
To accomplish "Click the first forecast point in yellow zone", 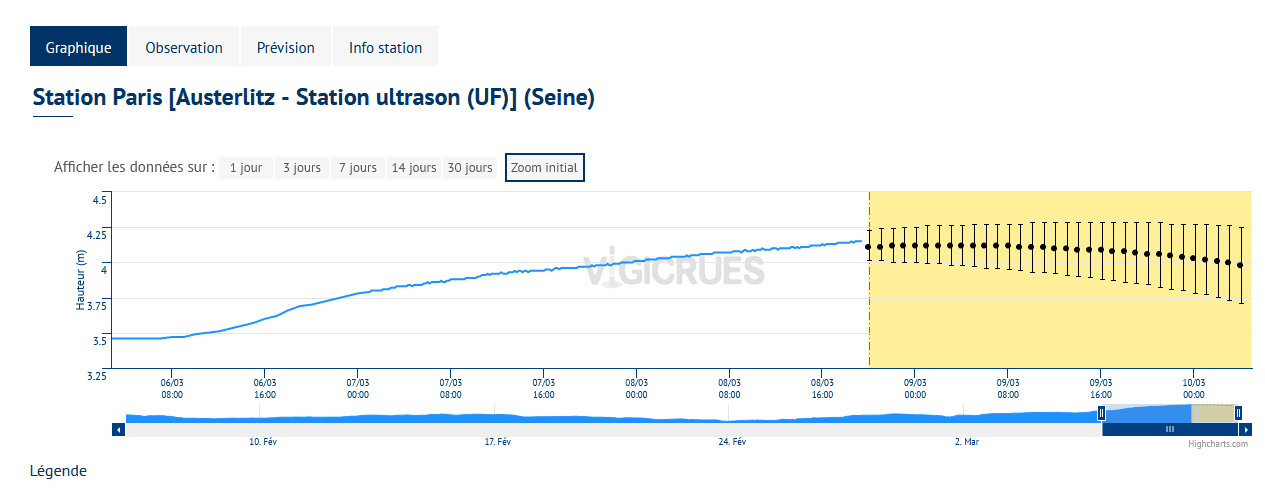I will point(868,247).
